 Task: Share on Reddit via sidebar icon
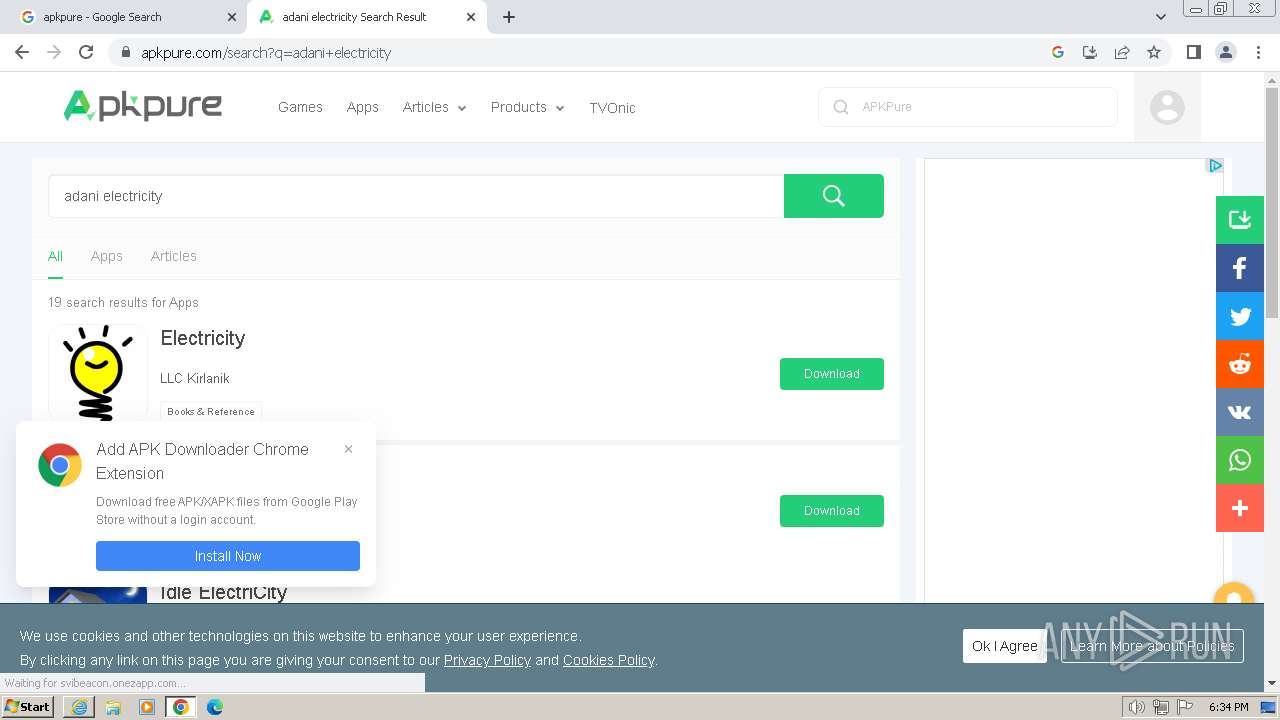1240,364
